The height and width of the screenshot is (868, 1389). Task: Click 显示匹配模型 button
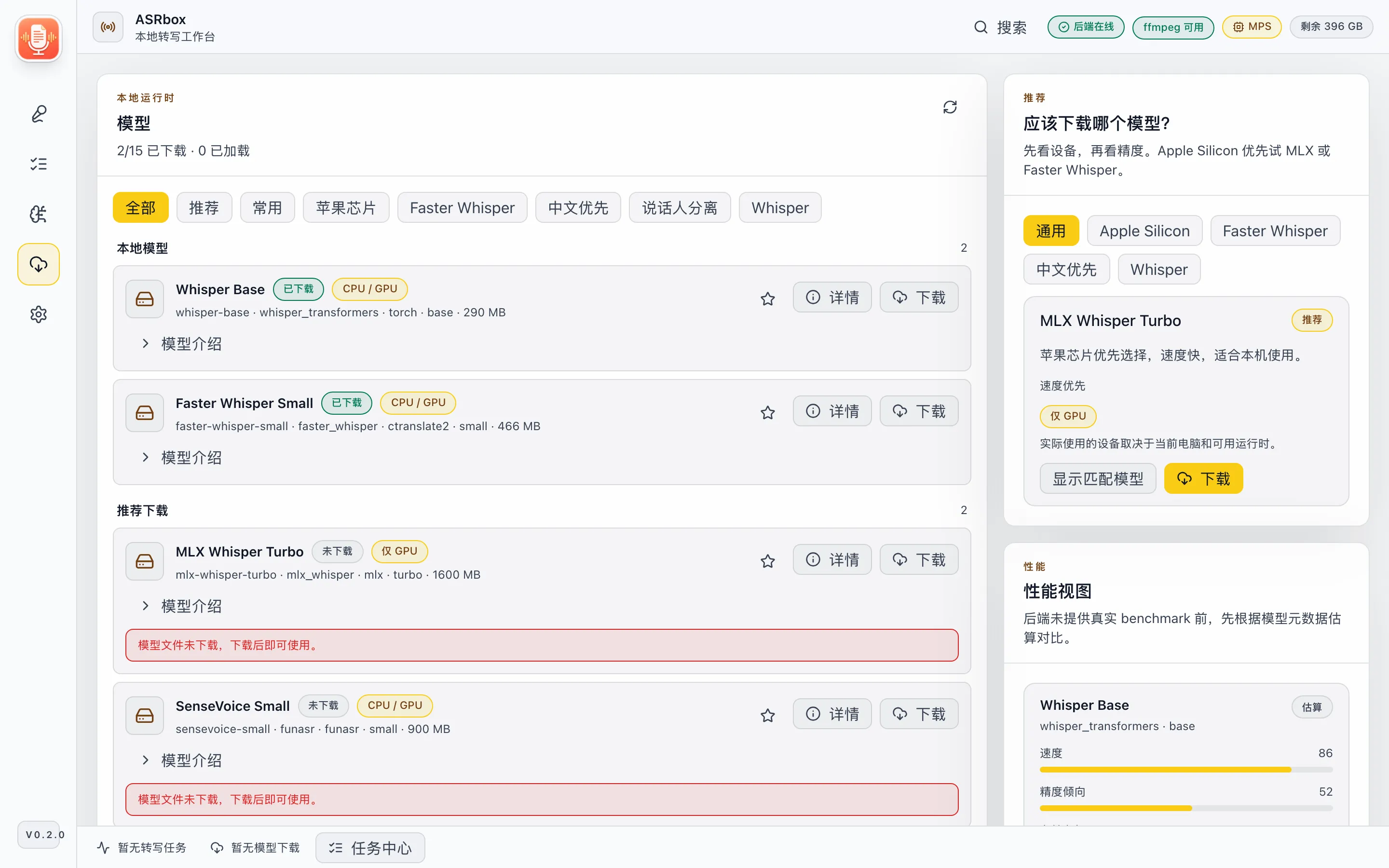[1097, 479]
